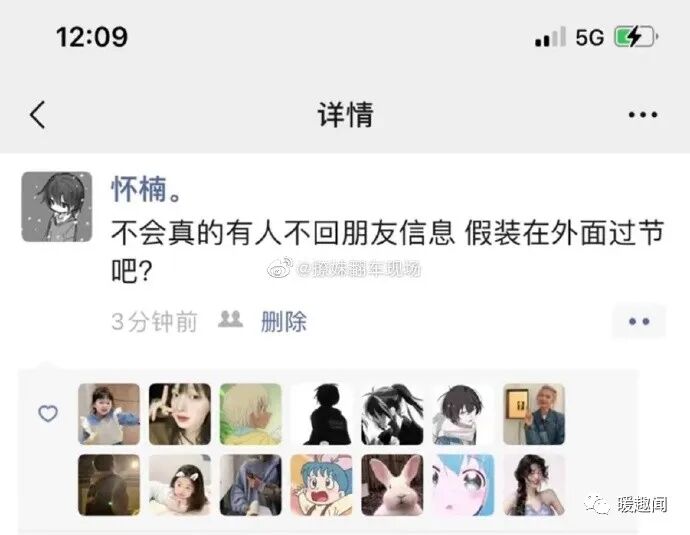Tap the heart like icon
The width and height of the screenshot is (690, 535).
[x=48, y=414]
